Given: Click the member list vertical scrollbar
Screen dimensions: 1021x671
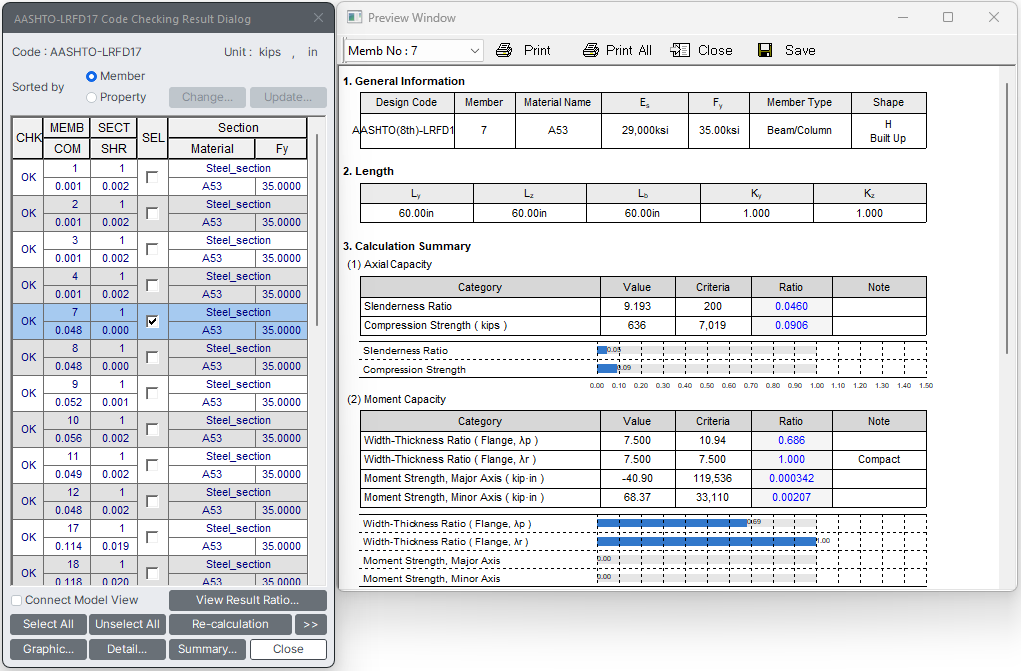Looking at the screenshot, I should click(x=317, y=229).
